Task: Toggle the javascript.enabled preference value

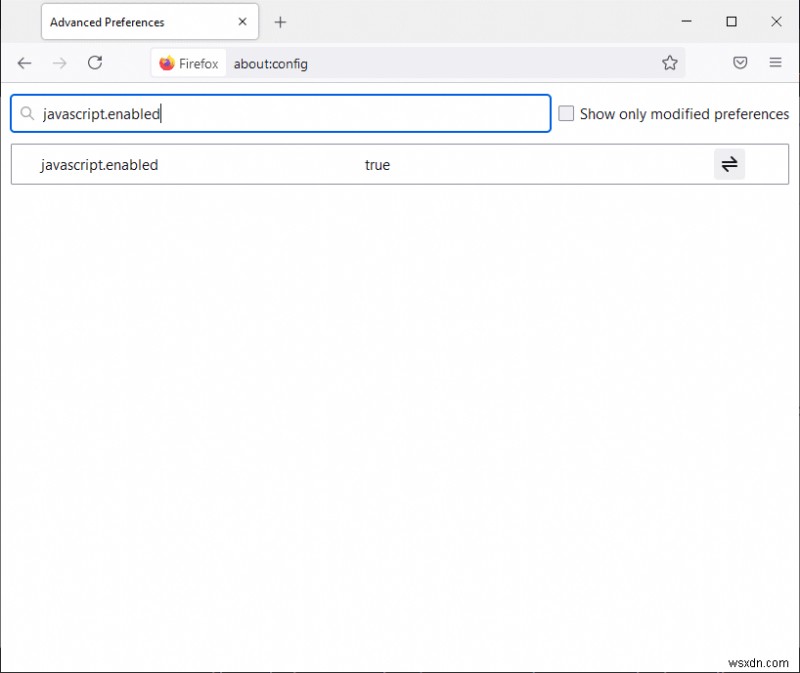Action: click(729, 164)
